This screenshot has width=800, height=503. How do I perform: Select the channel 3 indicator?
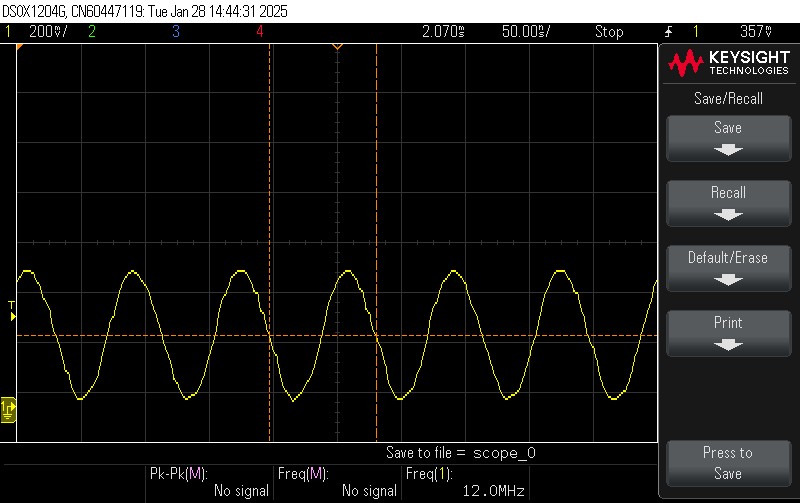pyautogui.click(x=176, y=32)
